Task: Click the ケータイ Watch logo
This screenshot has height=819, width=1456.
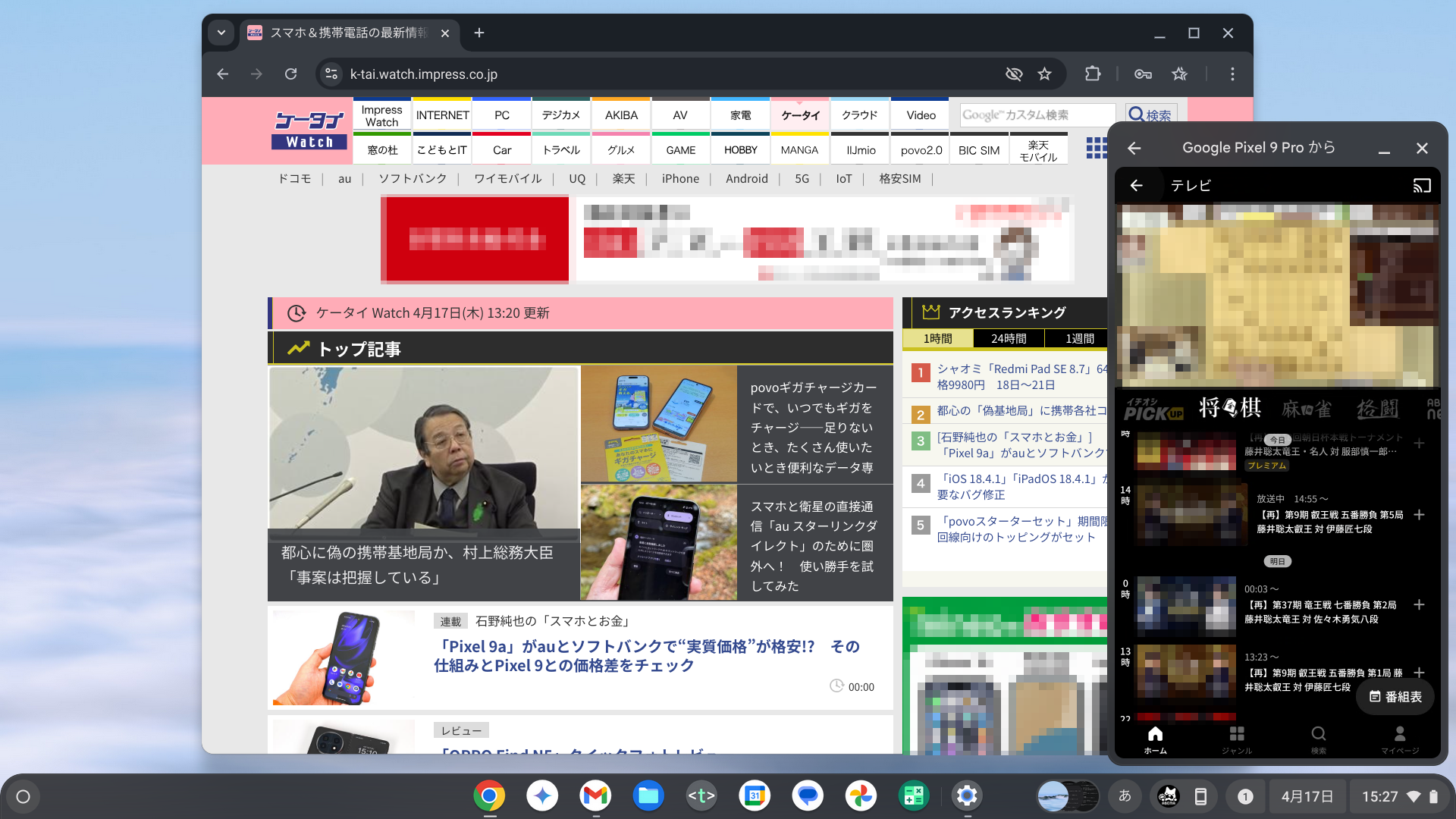Action: tap(309, 130)
